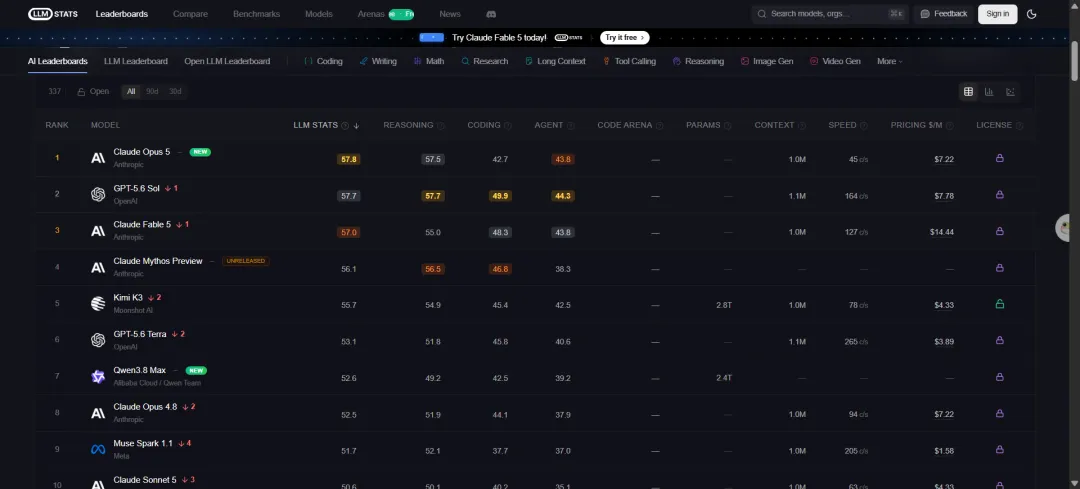Go to Leaderboards in the top nav

click(122, 14)
